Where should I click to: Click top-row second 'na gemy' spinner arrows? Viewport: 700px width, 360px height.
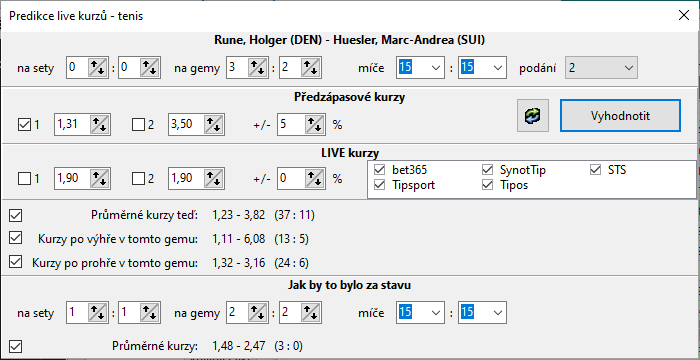pos(311,68)
